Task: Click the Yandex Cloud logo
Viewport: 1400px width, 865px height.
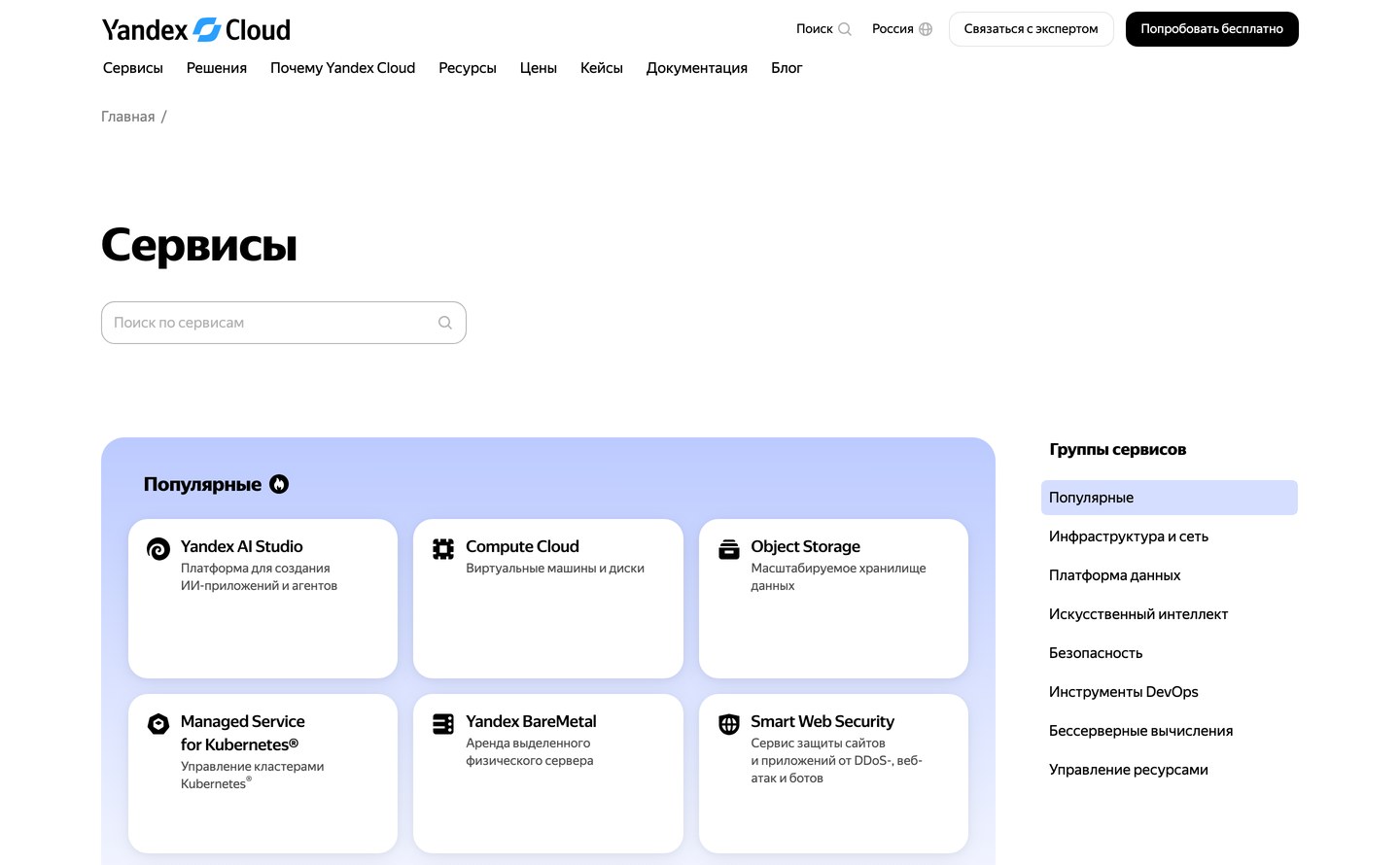Action: [x=196, y=29]
